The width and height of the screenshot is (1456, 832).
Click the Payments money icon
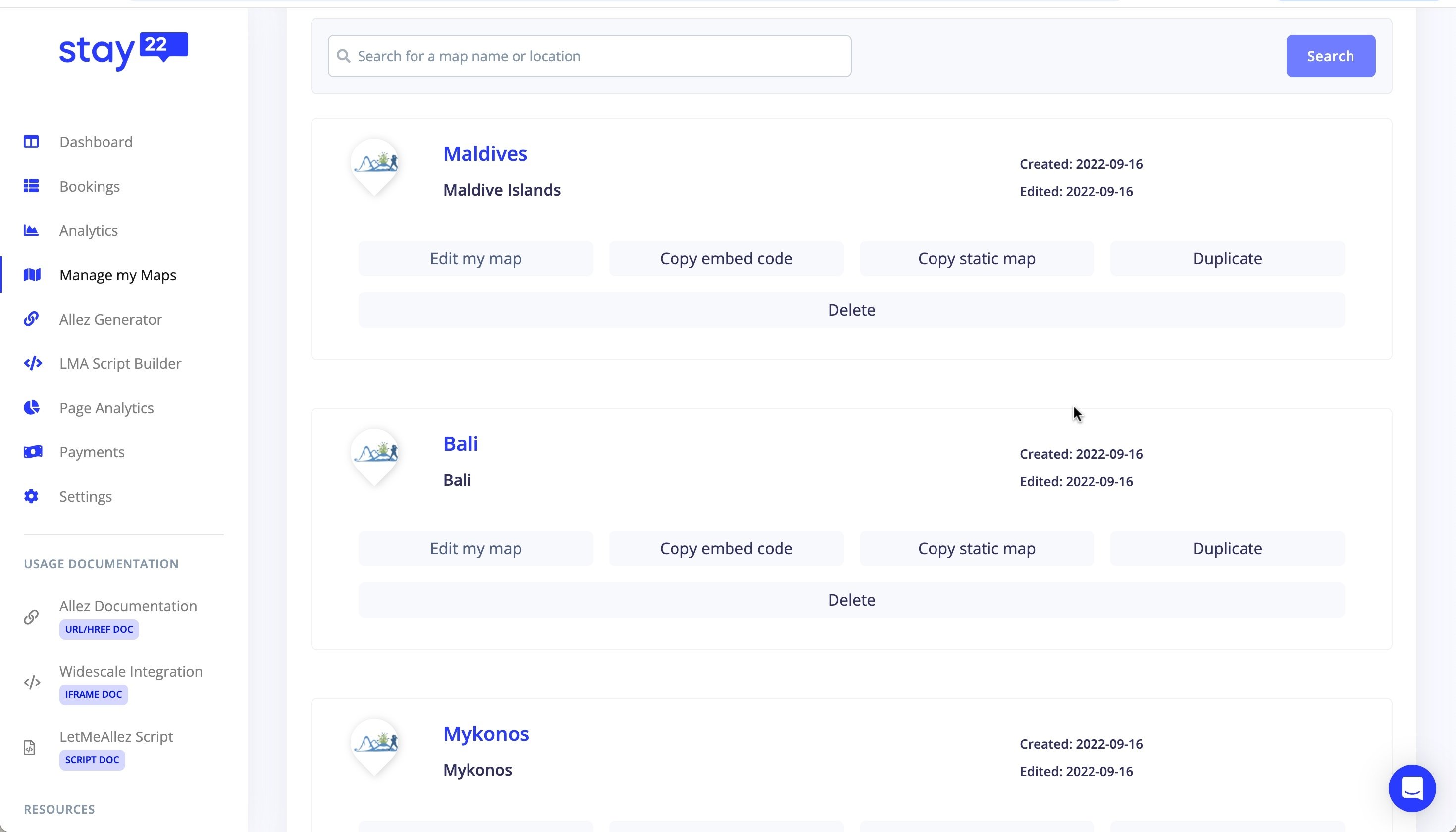point(33,452)
